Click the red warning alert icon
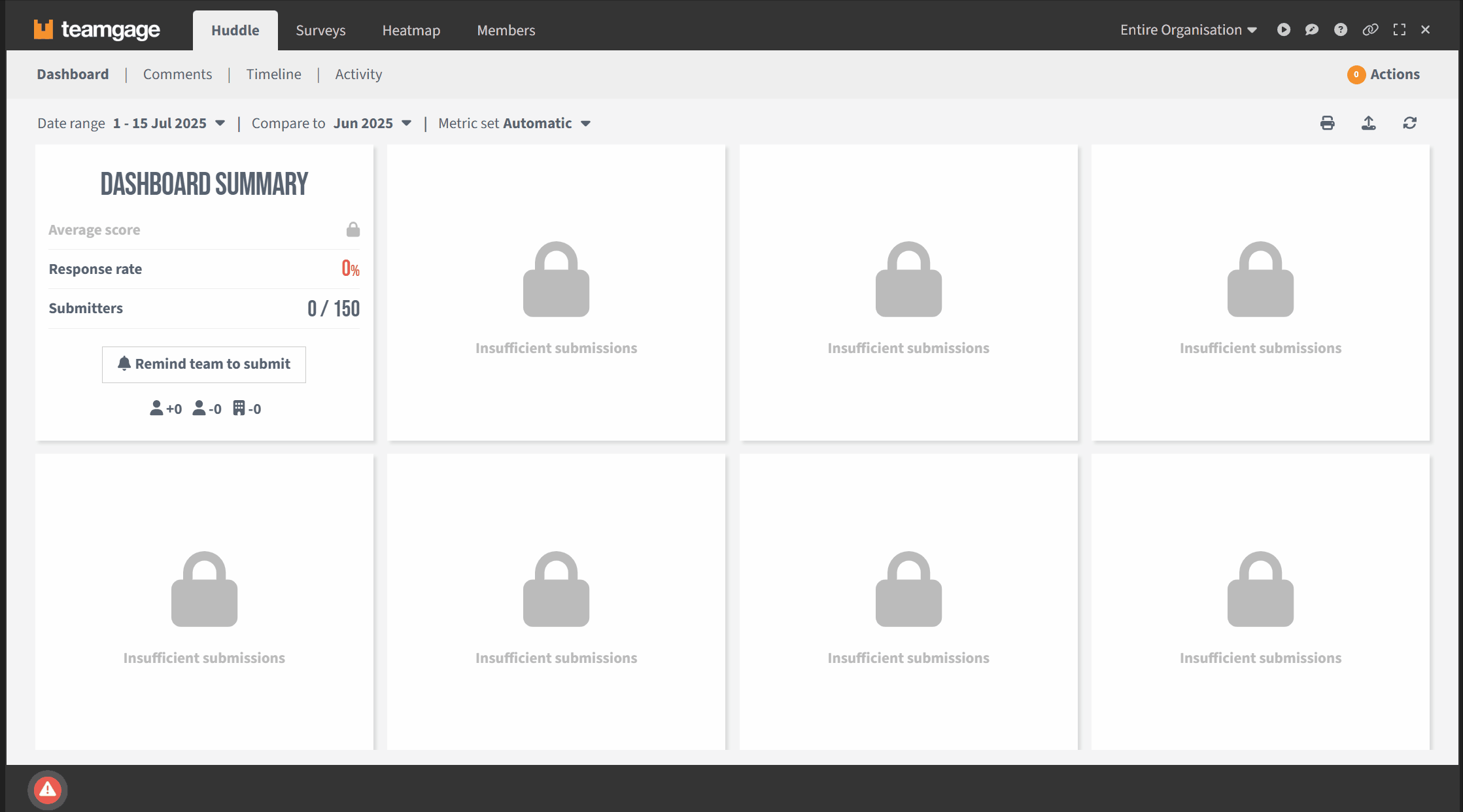The image size is (1463, 812). pyautogui.click(x=47, y=790)
